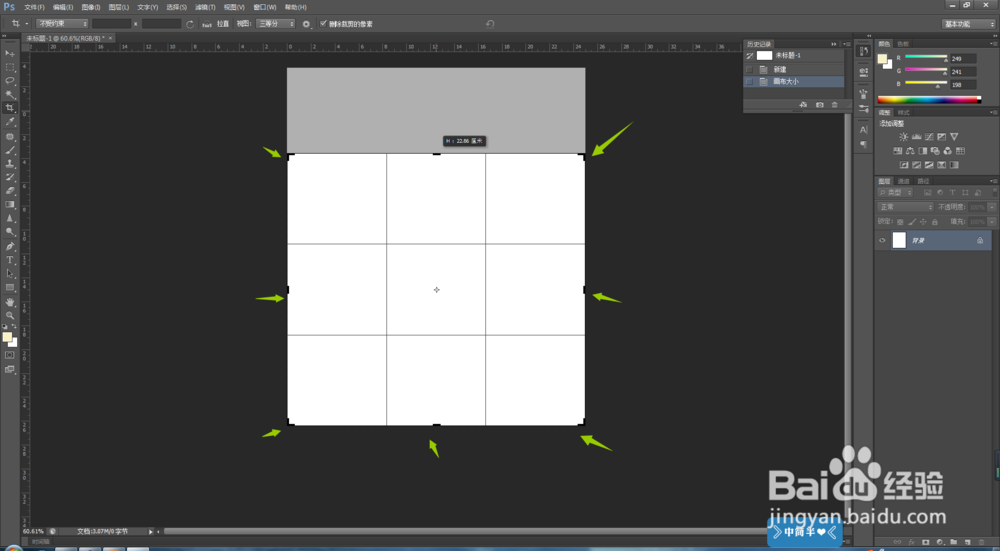Select the Clone Stamp tool

click(x=10, y=164)
